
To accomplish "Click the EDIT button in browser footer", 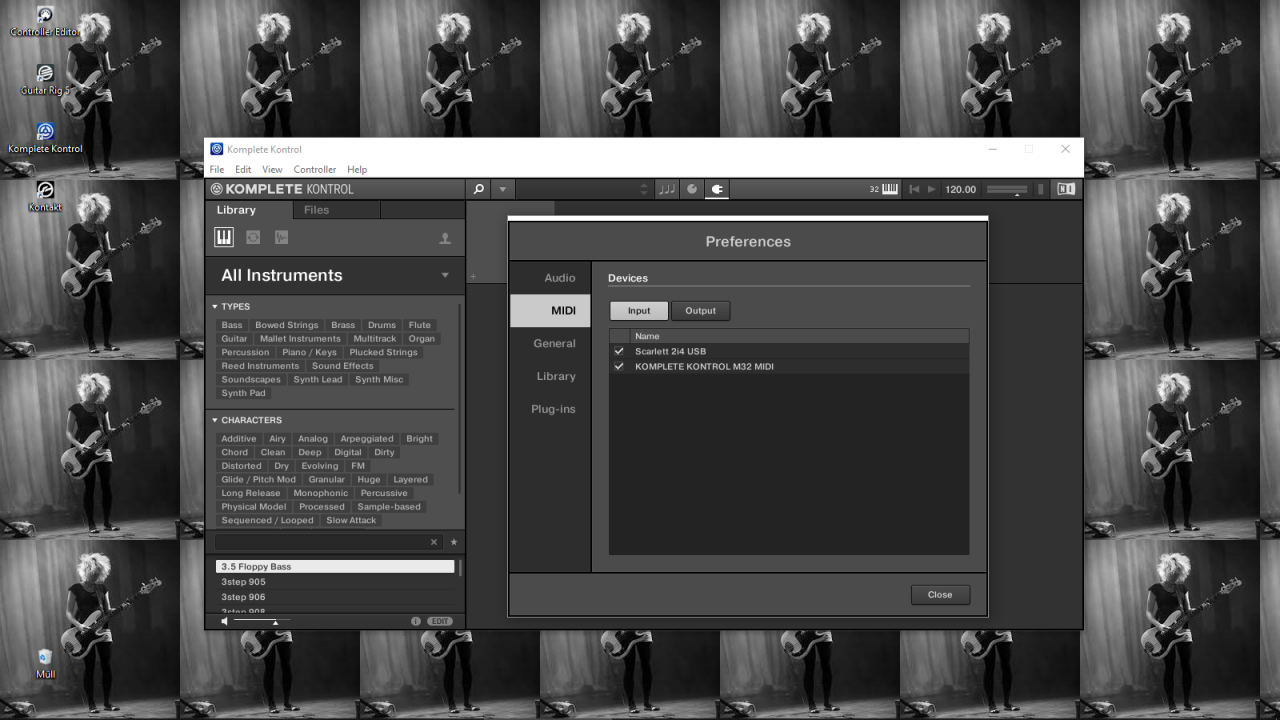I will point(440,621).
